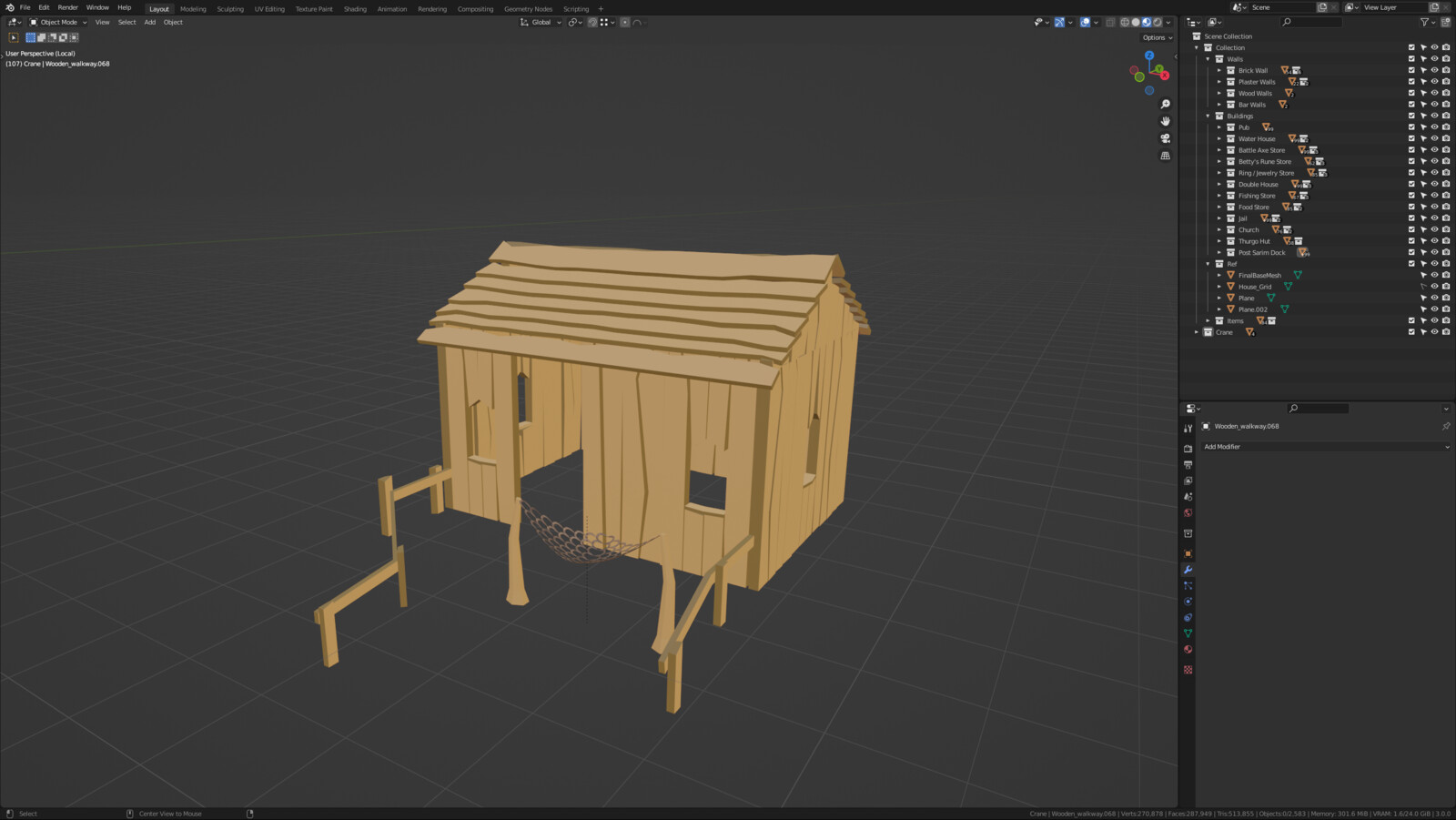
Task: Expand the Crane collection
Action: (x=1197, y=332)
